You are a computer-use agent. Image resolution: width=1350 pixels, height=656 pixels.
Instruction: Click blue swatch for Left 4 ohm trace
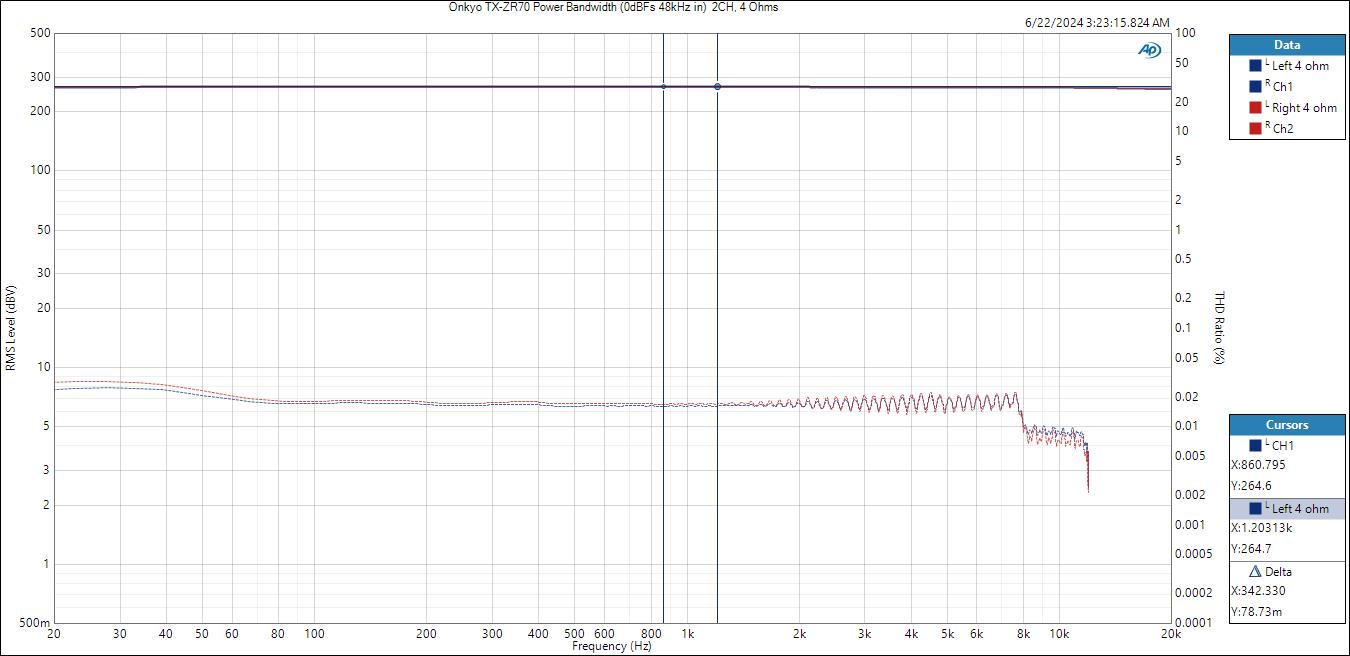point(1255,66)
